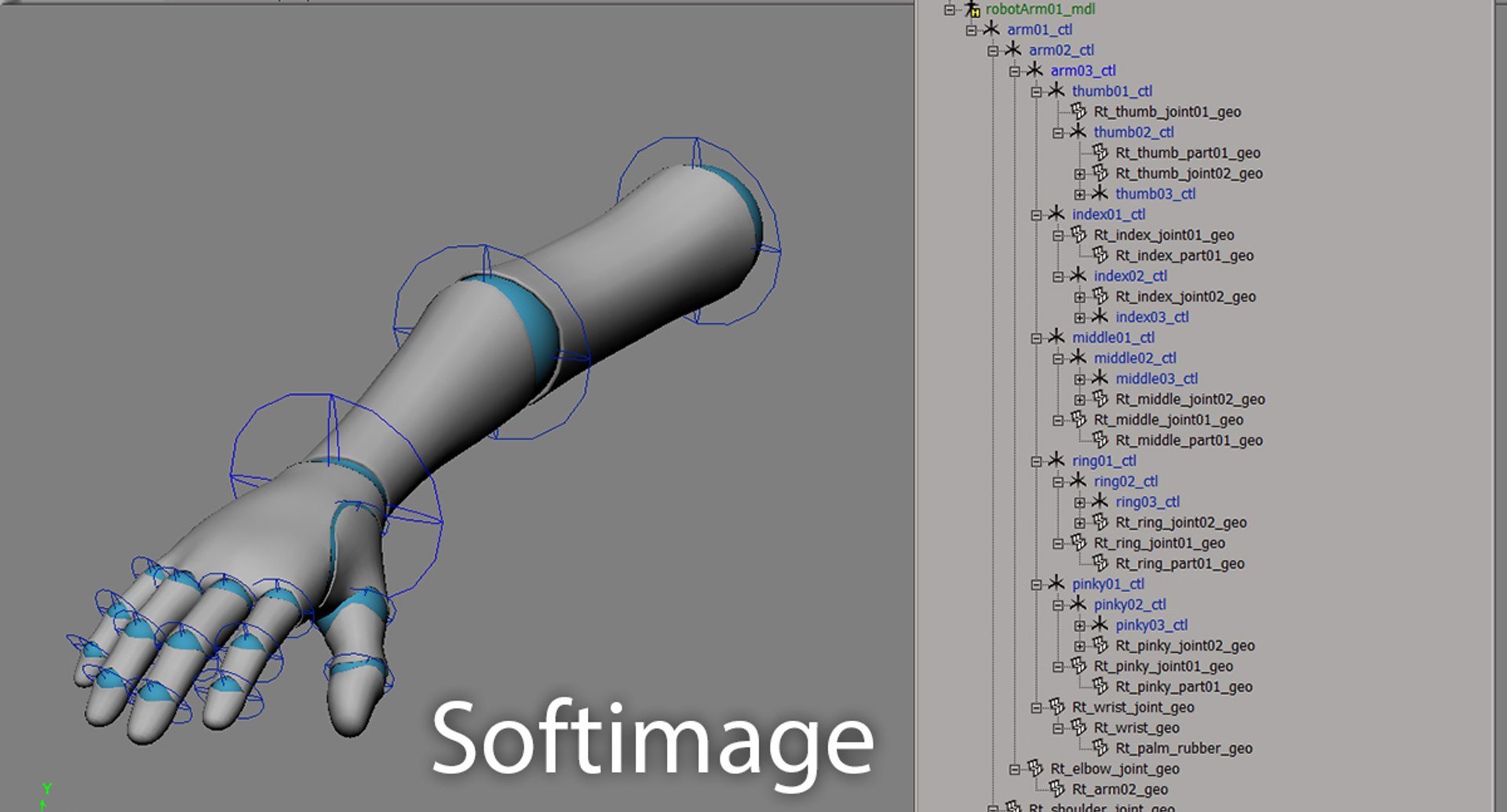Viewport: 1507px width, 812px height.
Task: Pick the wrist control ring in viewport
Action: [337, 496]
